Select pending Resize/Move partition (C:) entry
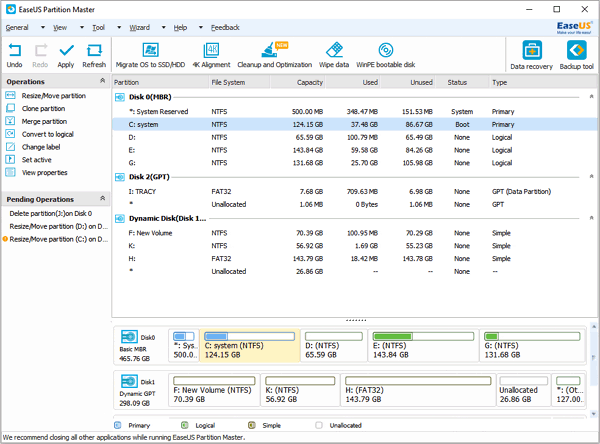Screen dimensions: 600x444 click(x=59, y=239)
